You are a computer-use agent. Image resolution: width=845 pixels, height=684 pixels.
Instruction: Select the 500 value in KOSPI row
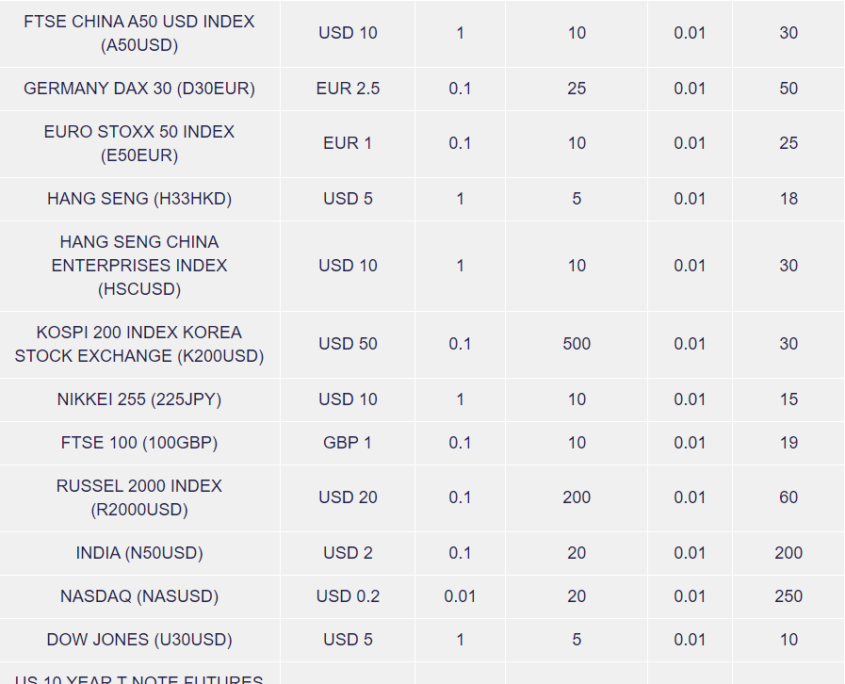[576, 344]
